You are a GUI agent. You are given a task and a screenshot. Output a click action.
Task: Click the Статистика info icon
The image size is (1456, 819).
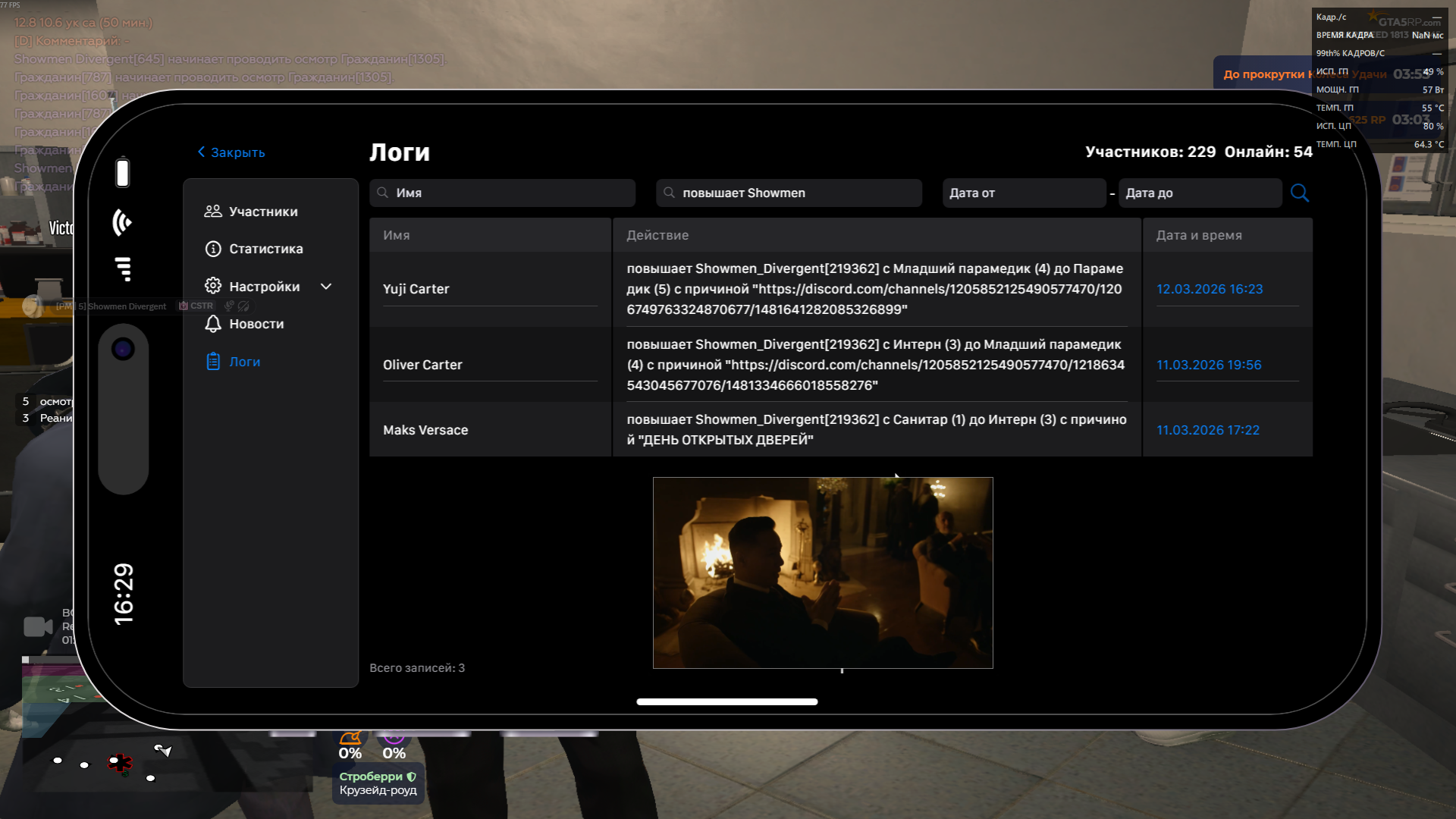[213, 249]
